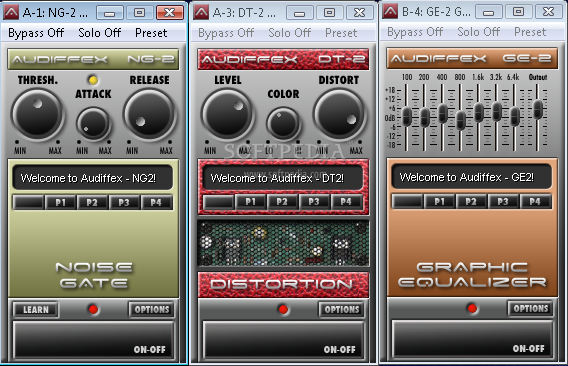Toggle the ON-OFF footswitch on DT-2

point(284,340)
